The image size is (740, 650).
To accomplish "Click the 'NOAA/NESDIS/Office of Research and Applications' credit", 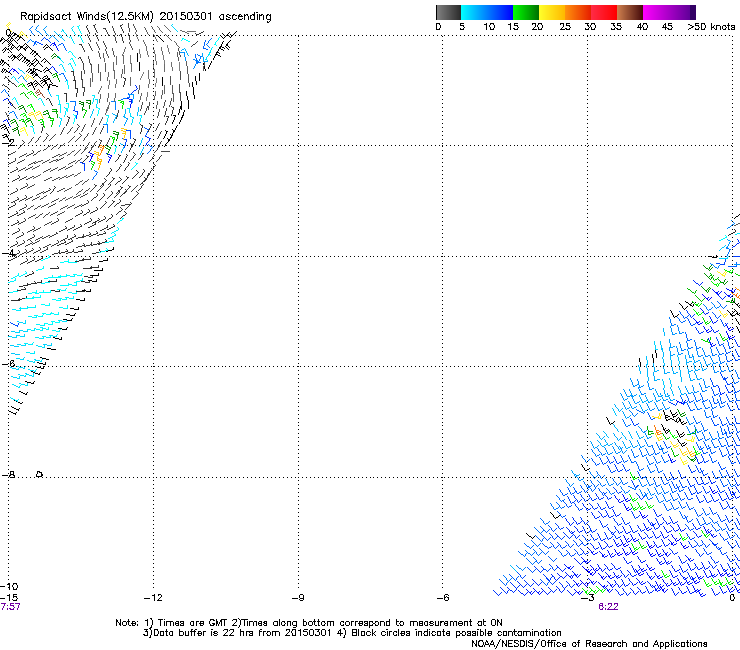I will [589, 644].
